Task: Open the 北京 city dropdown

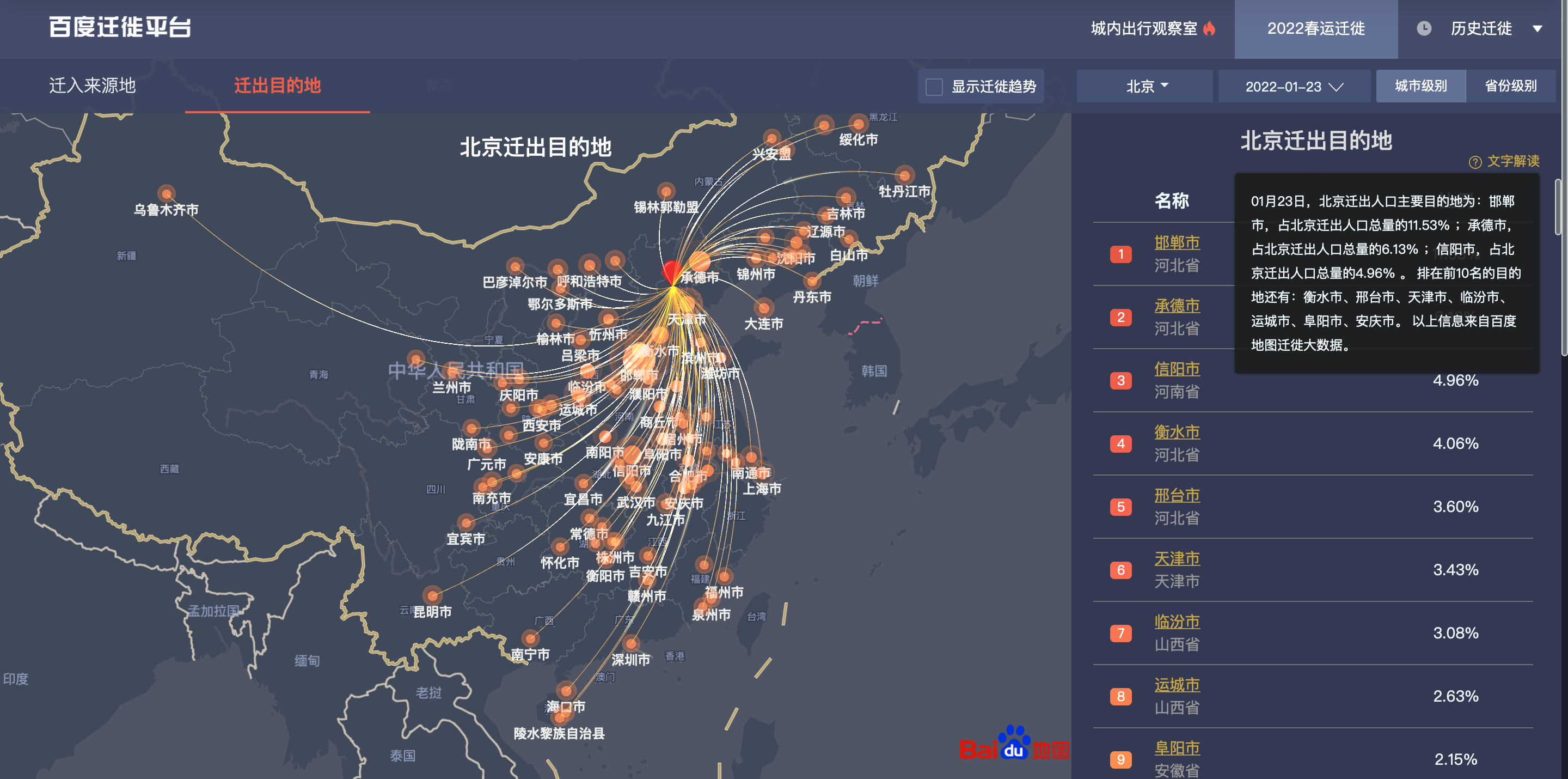Action: (1145, 86)
